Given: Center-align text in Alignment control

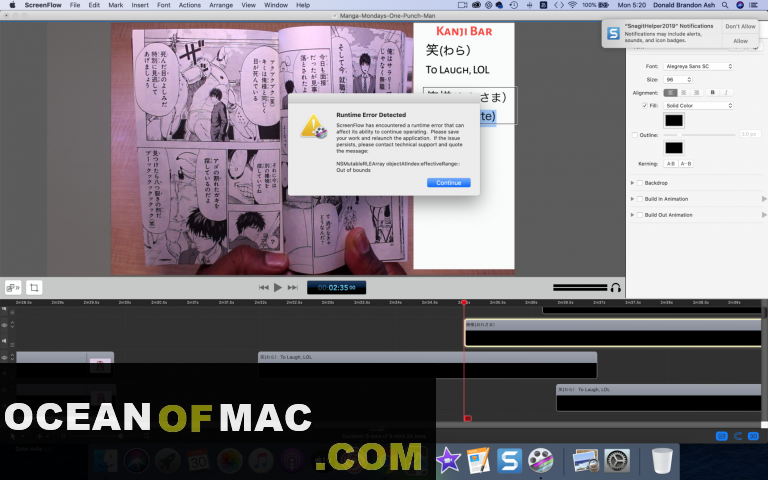Looking at the screenshot, I should [x=683, y=93].
